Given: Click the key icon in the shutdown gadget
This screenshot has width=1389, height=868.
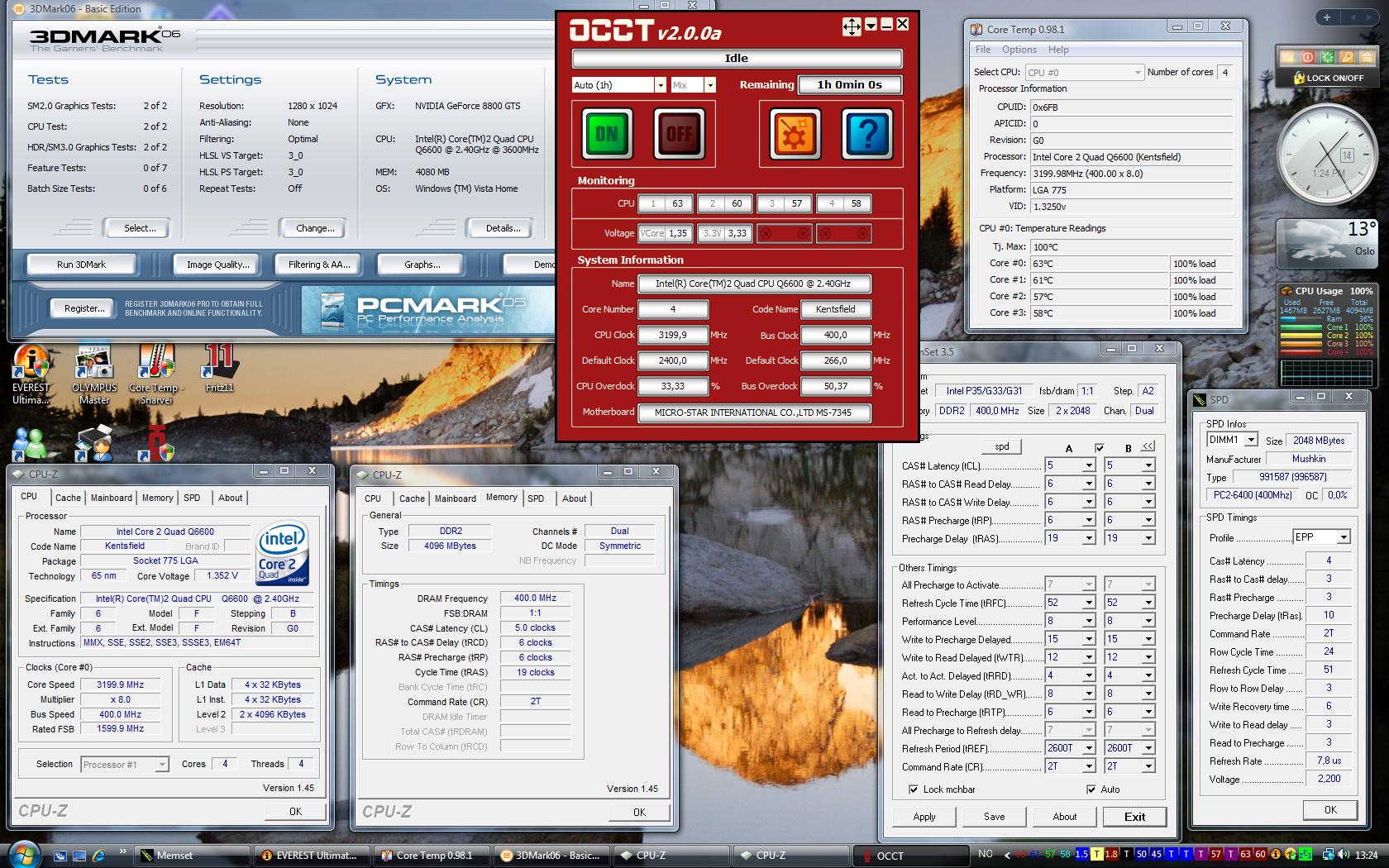Looking at the screenshot, I should point(1347,58).
